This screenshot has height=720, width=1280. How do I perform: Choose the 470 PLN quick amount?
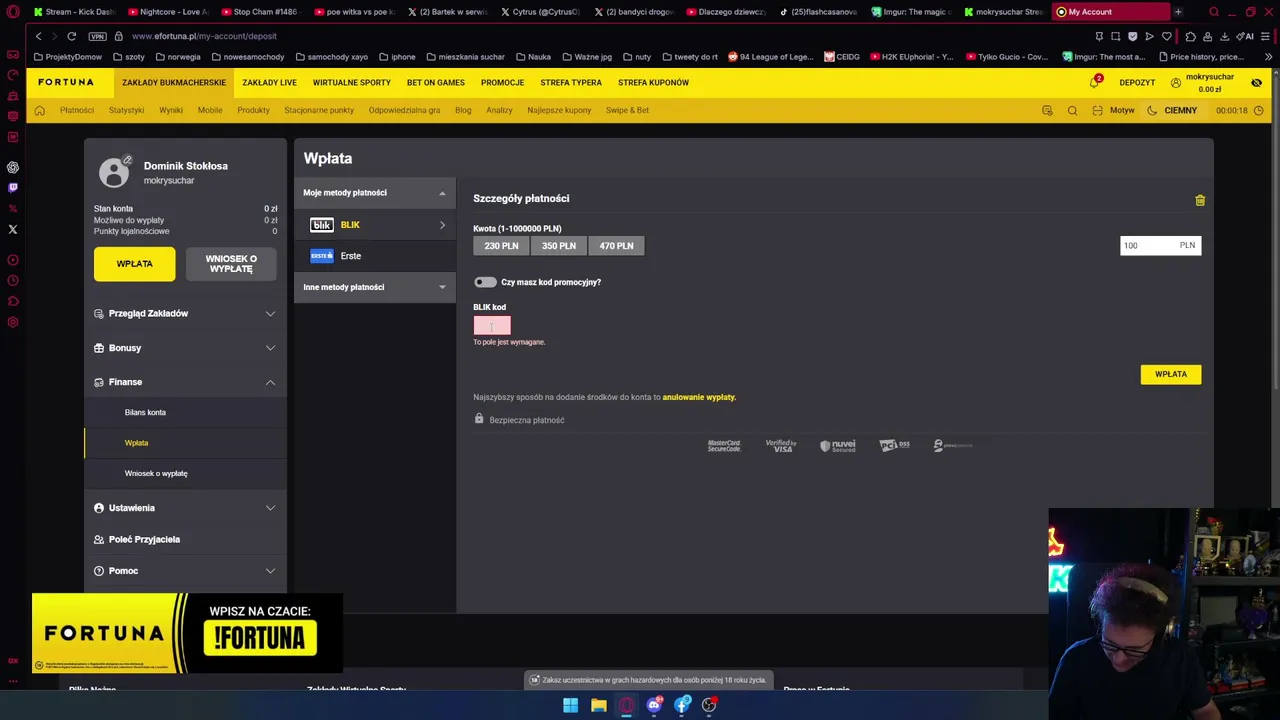pyautogui.click(x=616, y=246)
